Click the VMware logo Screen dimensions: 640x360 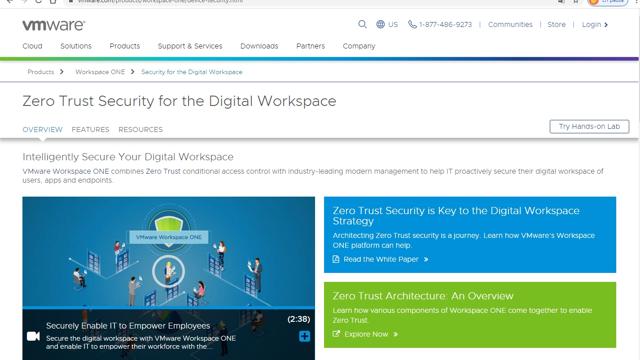click(53, 25)
